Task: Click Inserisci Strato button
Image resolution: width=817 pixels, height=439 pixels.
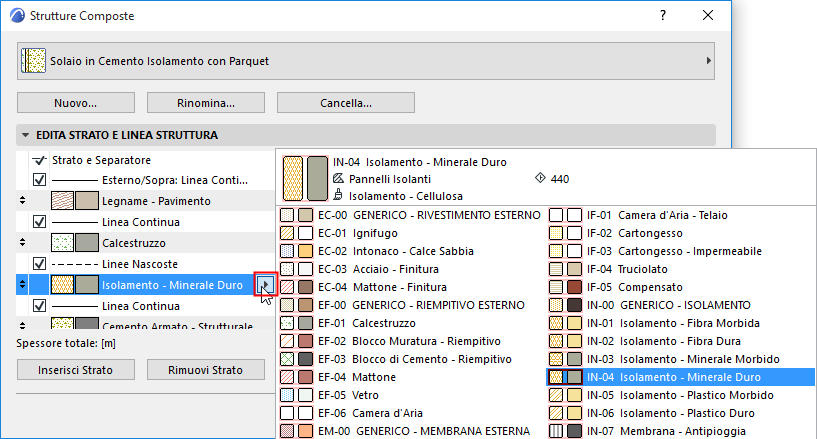Action: coord(76,370)
